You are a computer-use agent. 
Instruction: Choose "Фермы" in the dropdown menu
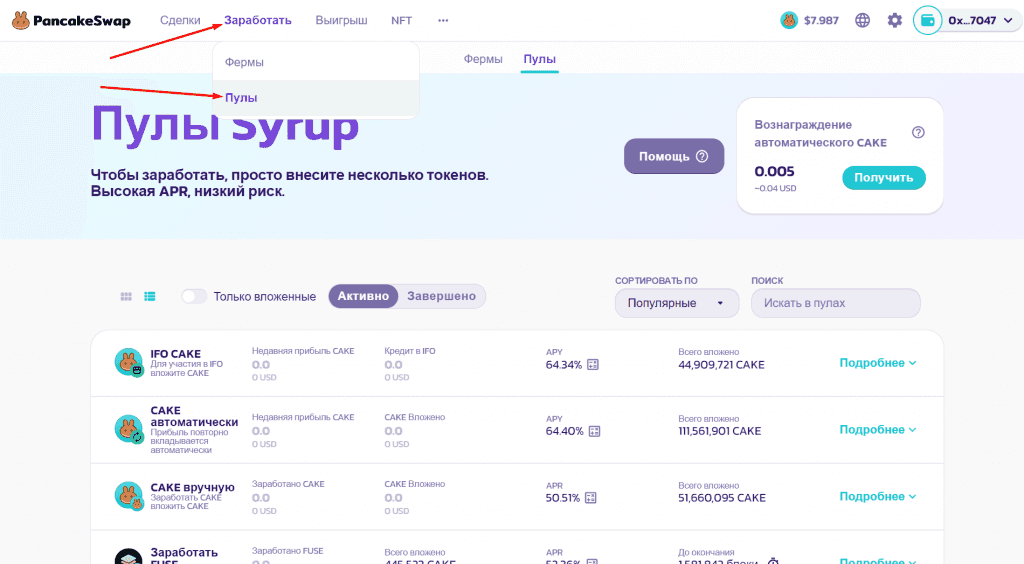[316, 62]
